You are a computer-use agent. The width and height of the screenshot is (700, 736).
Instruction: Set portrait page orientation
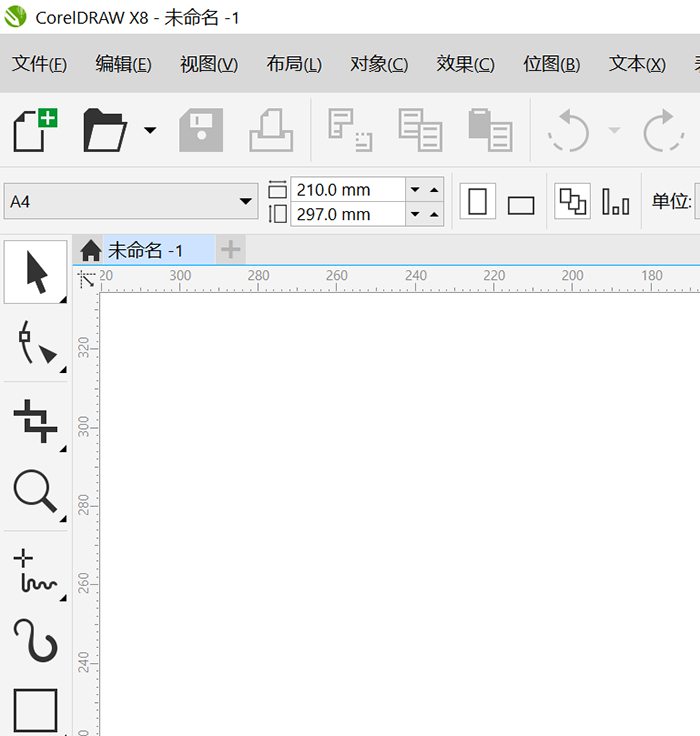point(477,201)
